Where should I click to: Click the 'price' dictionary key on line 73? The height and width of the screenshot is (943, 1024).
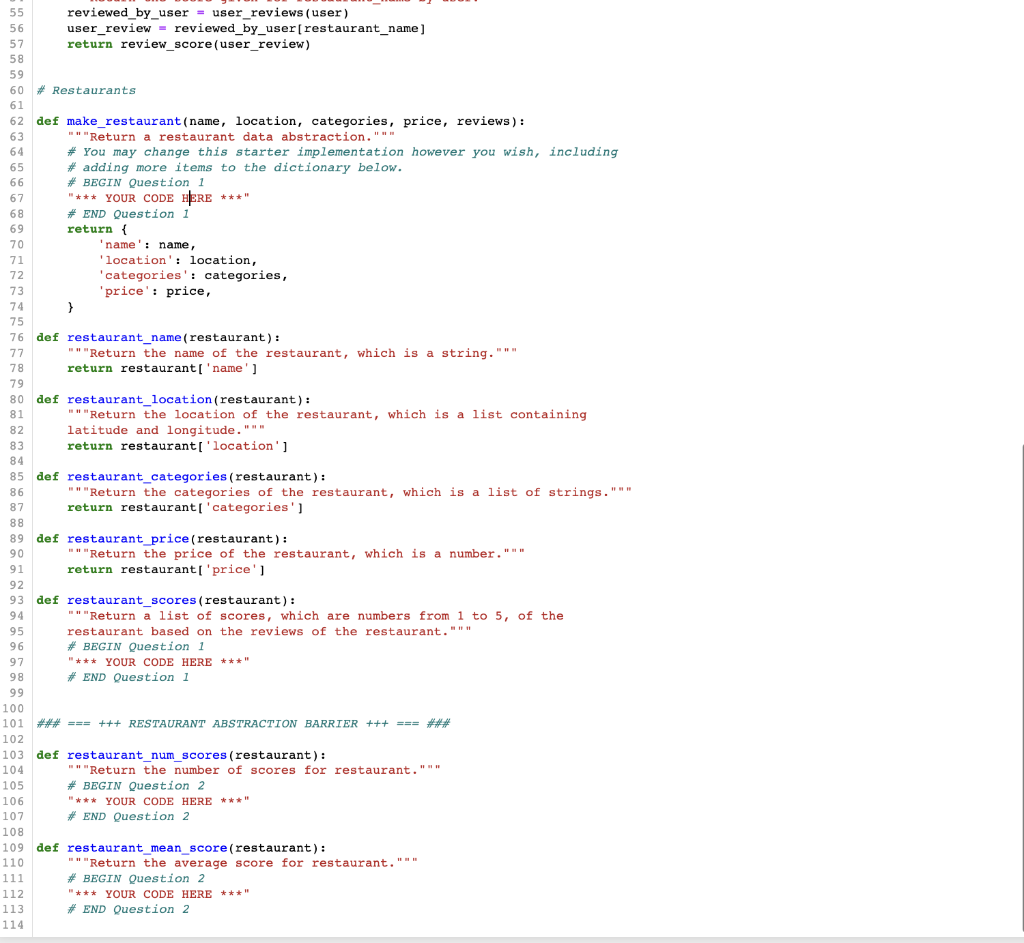121,290
